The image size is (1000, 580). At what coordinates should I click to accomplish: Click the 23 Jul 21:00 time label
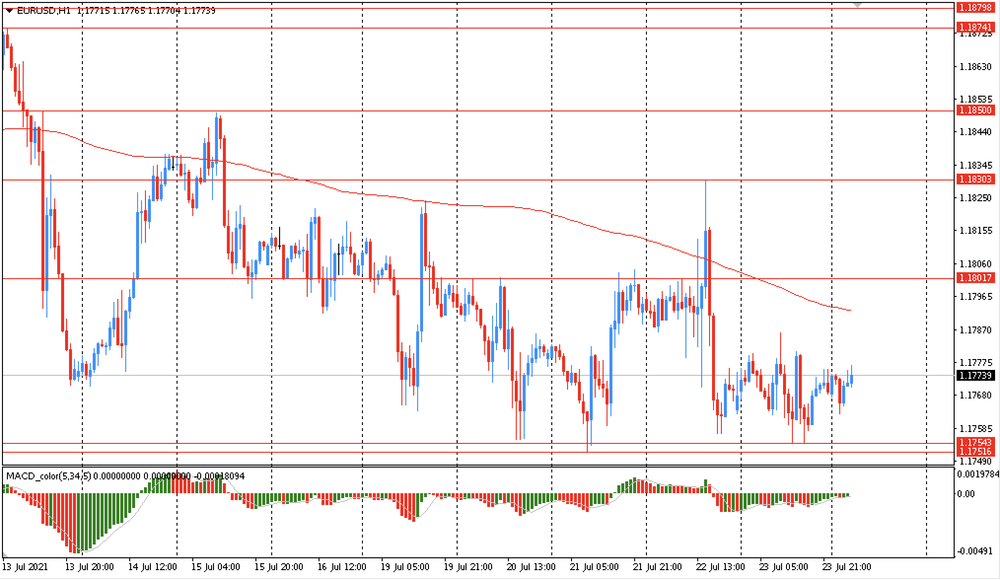846,567
